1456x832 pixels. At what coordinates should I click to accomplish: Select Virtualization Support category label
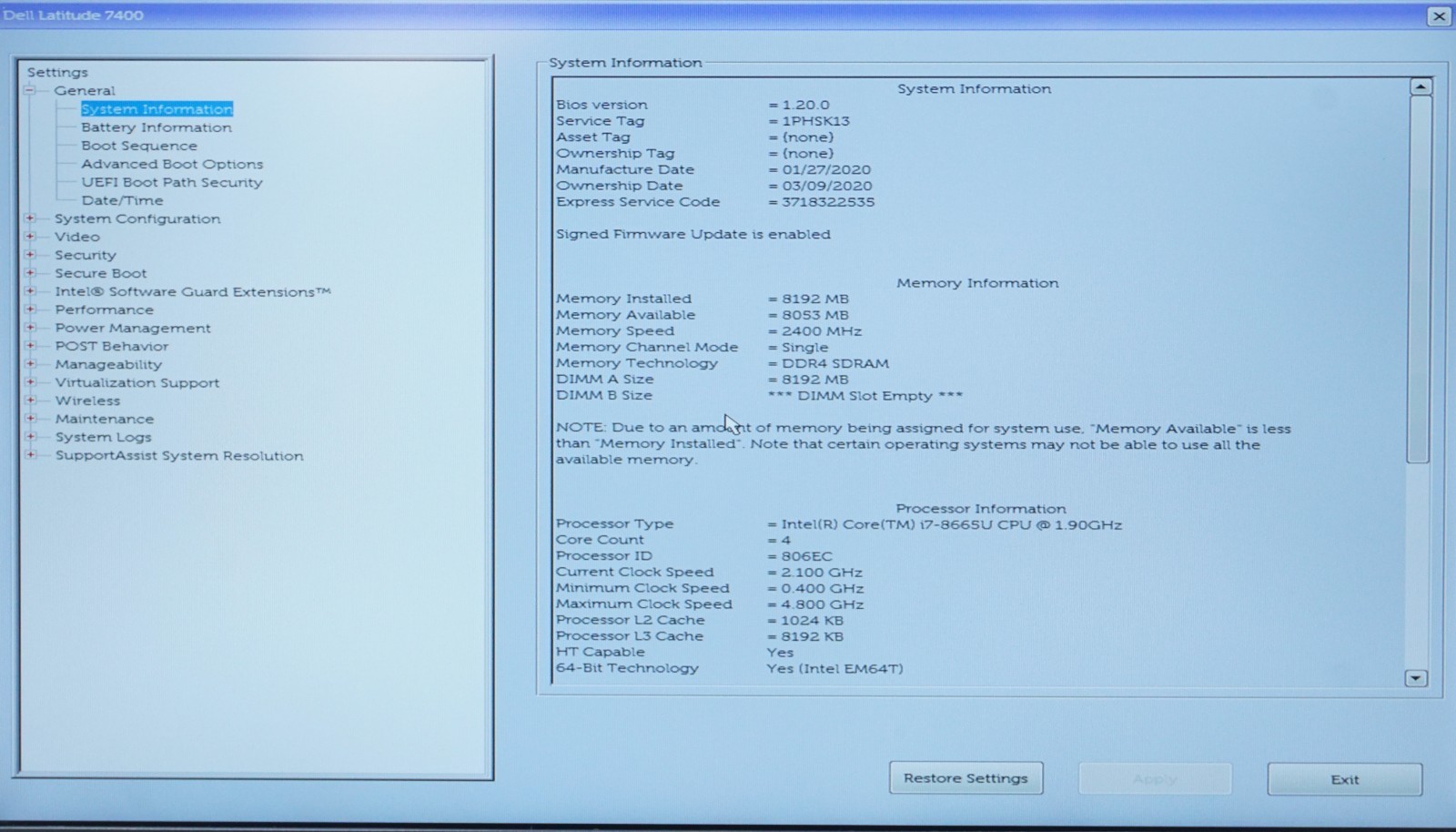click(137, 382)
